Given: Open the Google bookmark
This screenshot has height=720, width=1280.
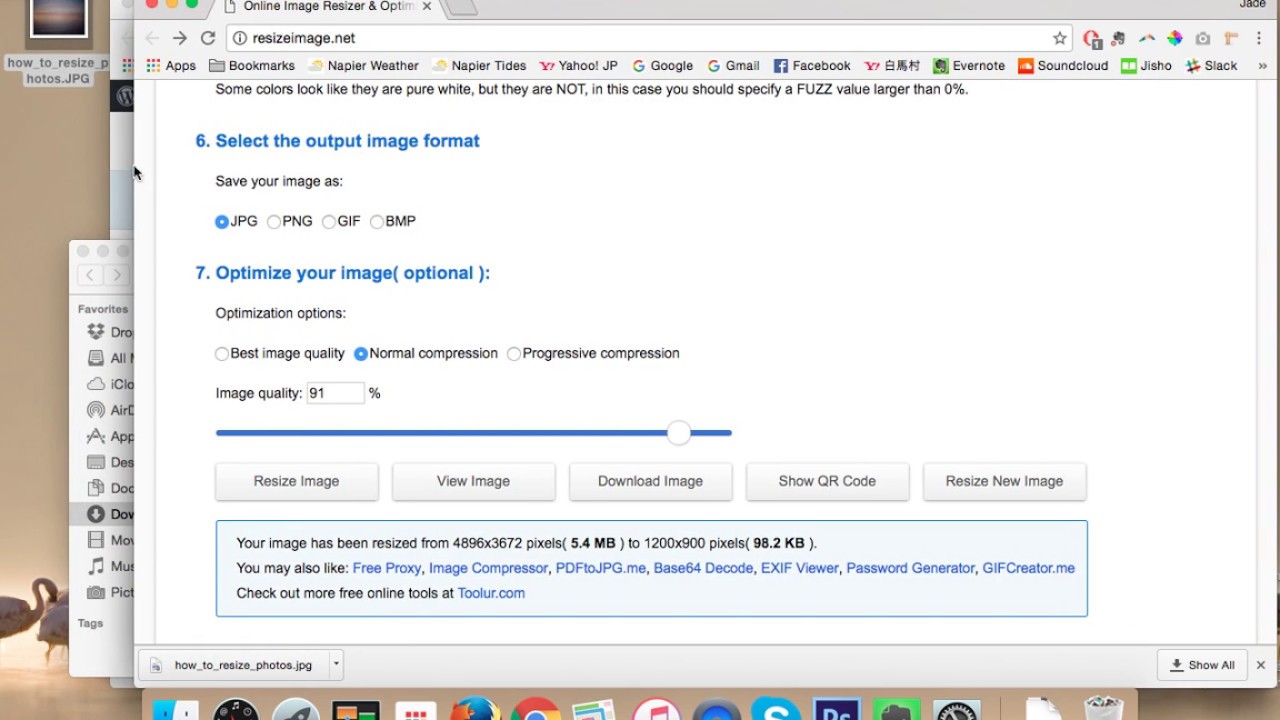Looking at the screenshot, I should (662, 66).
